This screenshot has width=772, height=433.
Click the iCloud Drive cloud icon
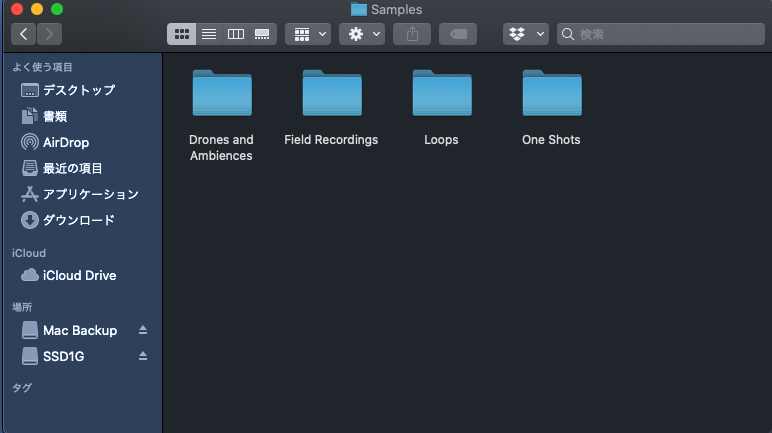tap(30, 275)
